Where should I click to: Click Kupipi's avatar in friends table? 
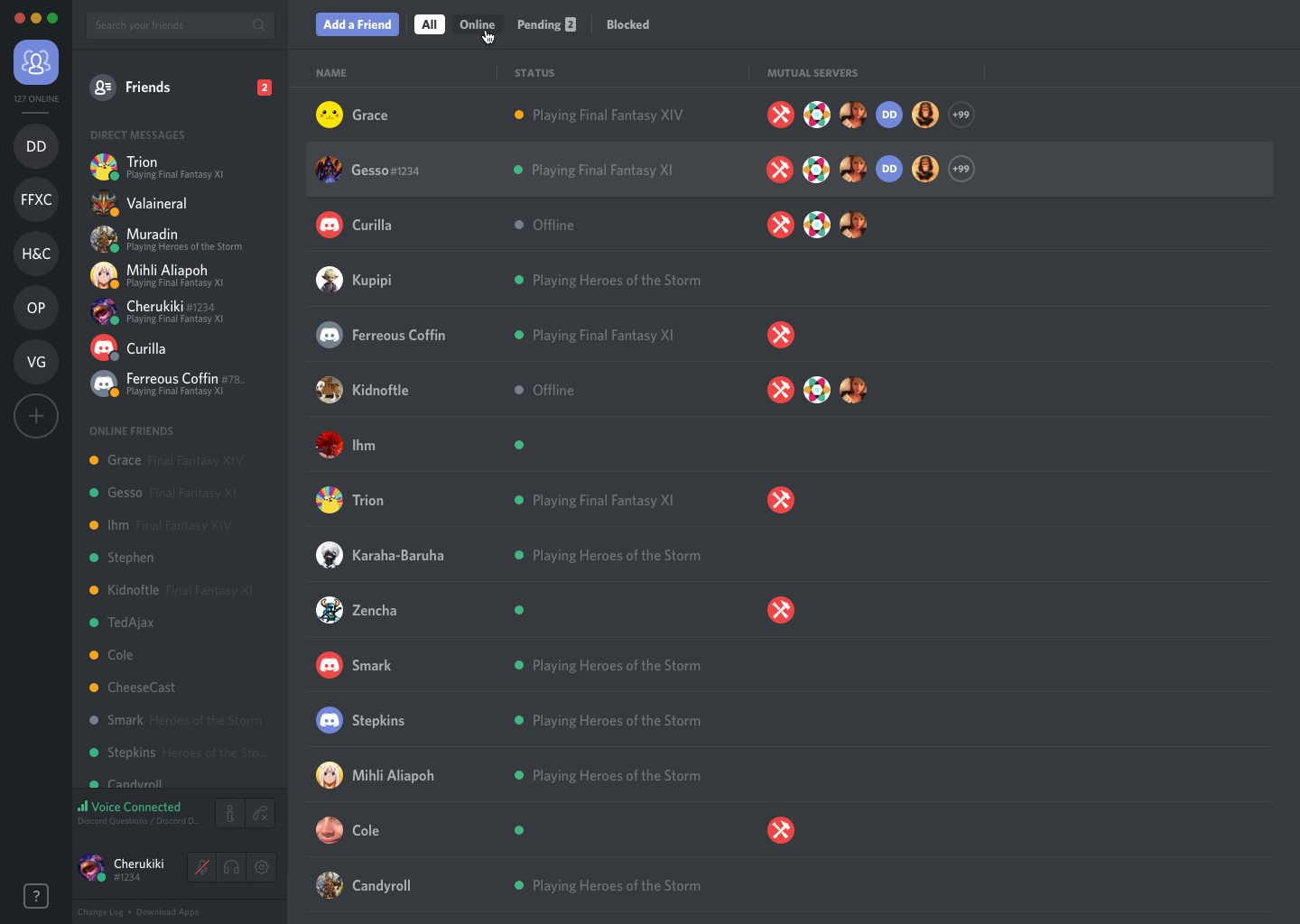[x=330, y=280]
